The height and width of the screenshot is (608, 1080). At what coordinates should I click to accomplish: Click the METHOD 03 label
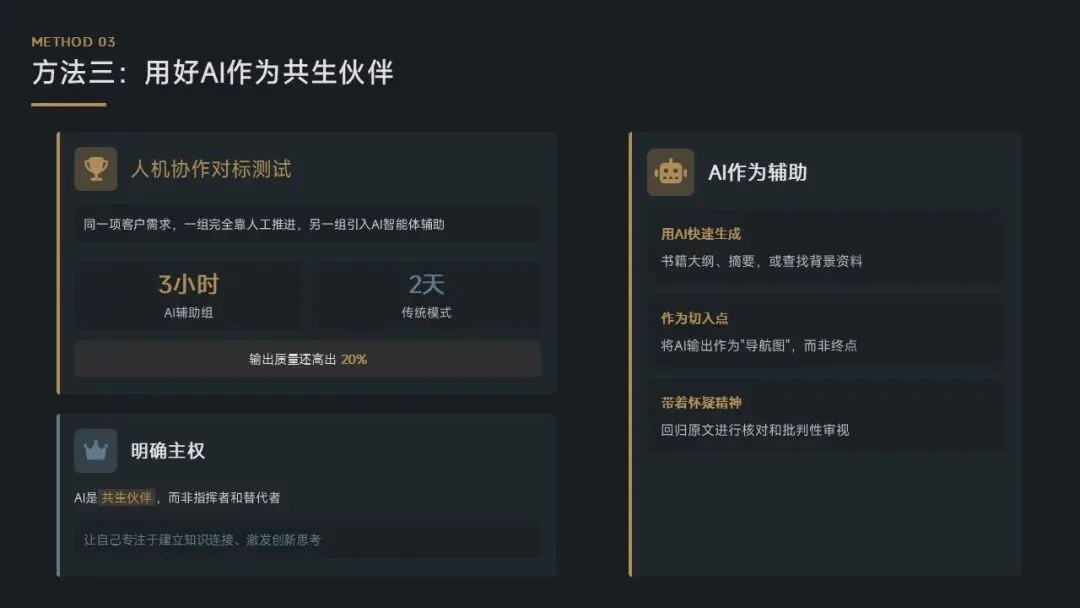73,41
